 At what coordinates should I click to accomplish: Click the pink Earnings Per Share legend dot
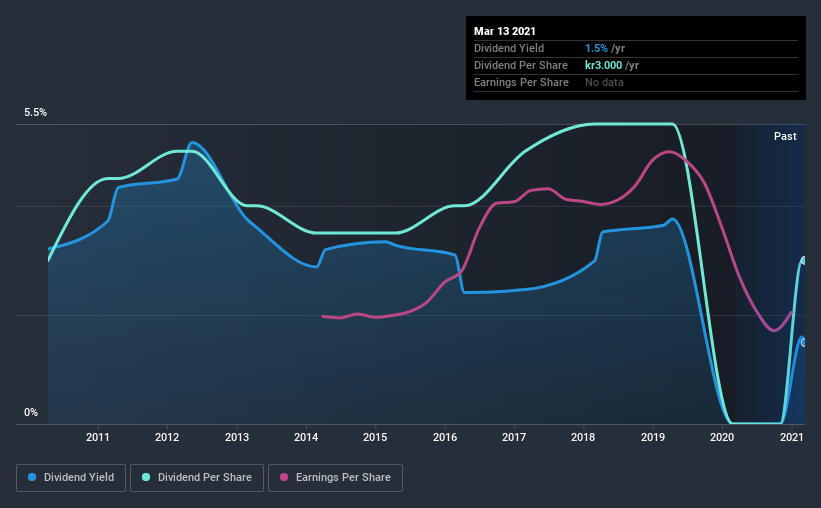pyautogui.click(x=284, y=477)
